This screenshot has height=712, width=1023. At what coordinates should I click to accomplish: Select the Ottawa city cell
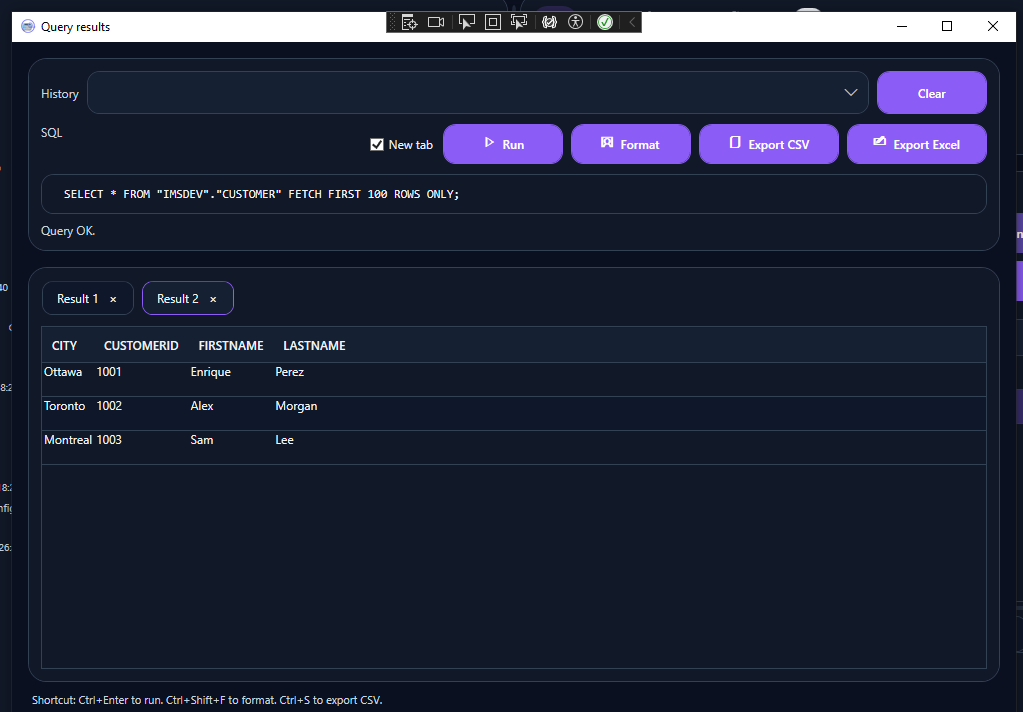tap(63, 372)
